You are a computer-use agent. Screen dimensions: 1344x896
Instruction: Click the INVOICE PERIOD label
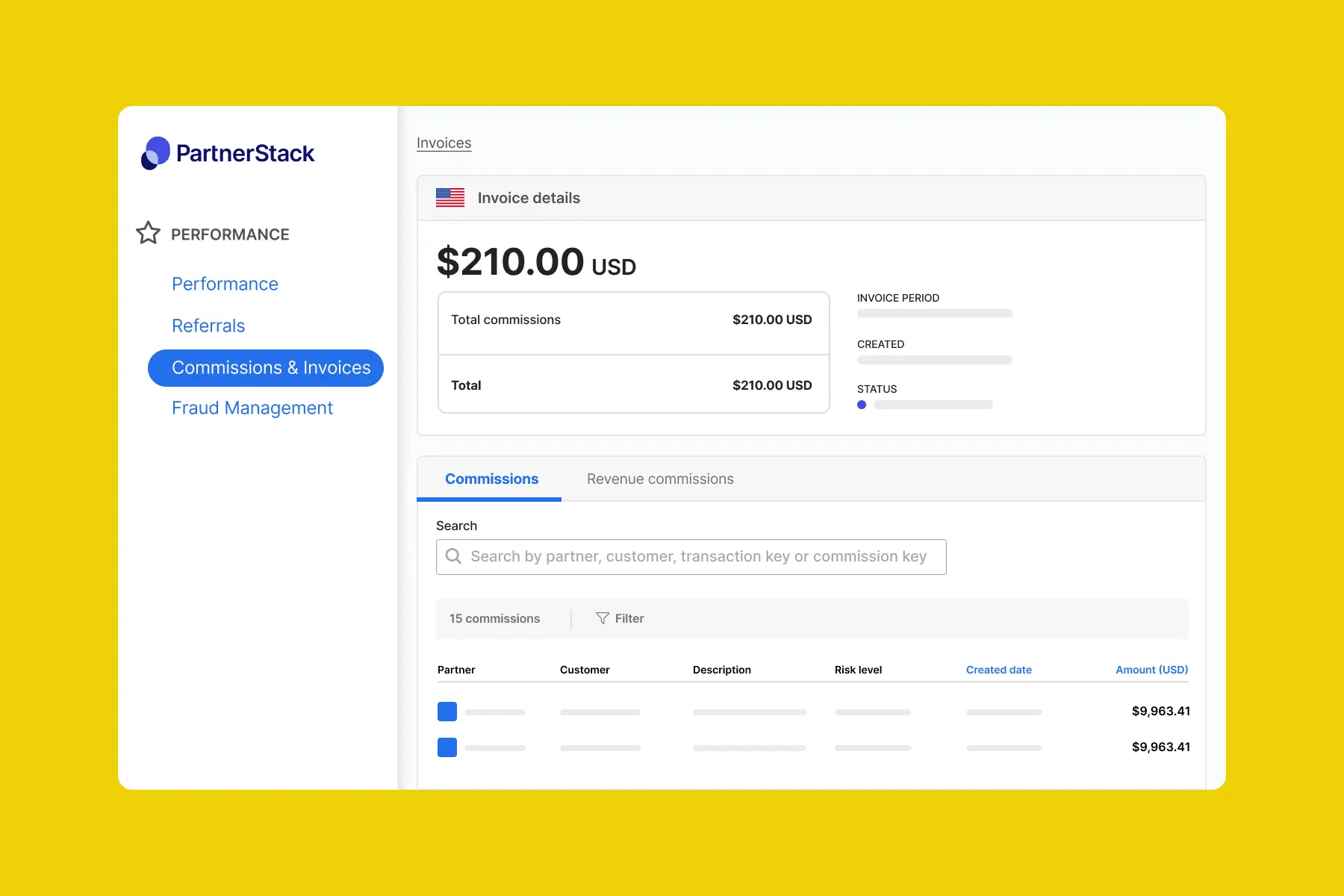[x=898, y=298]
